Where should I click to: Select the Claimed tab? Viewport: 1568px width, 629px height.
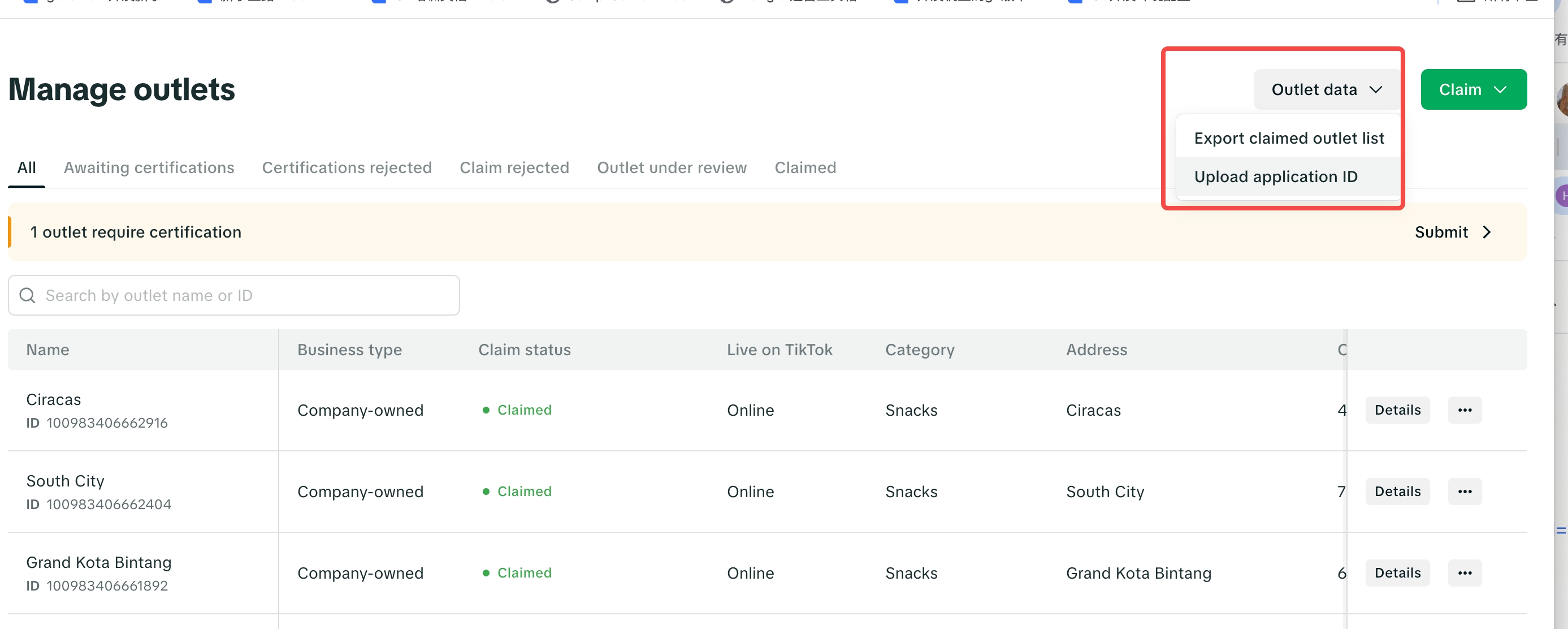[x=805, y=167]
